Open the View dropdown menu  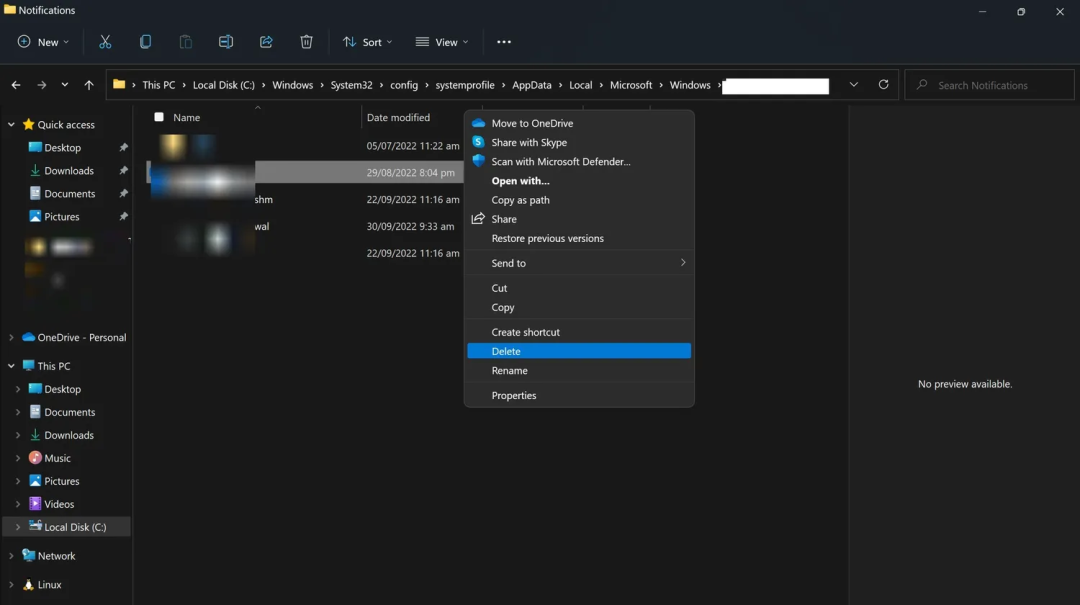(x=442, y=42)
